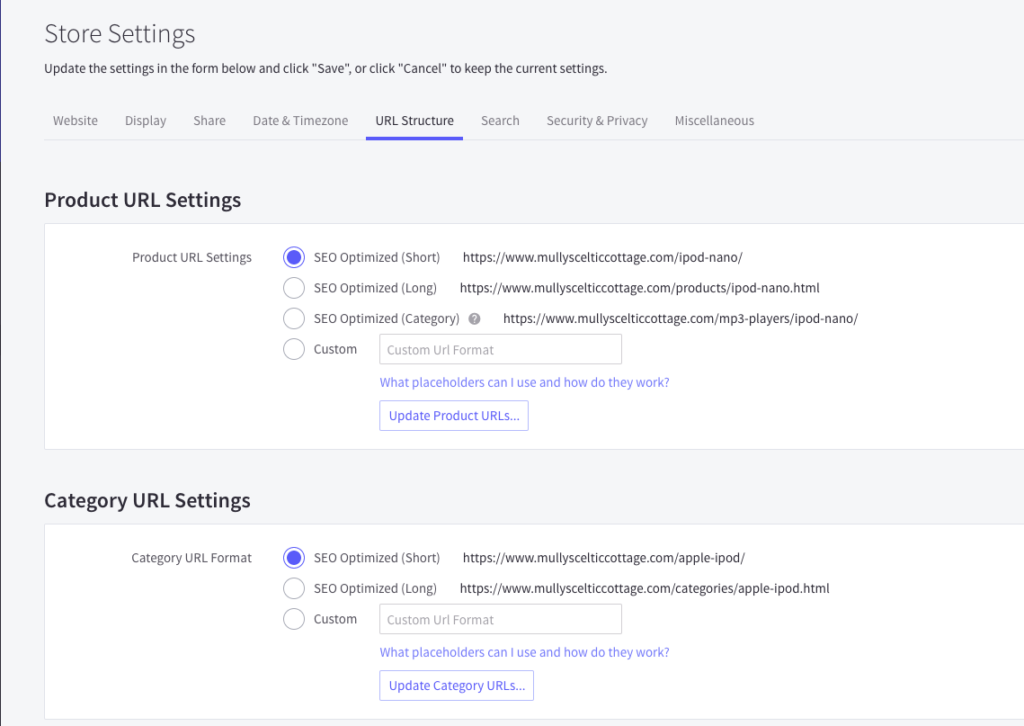Open the Display tab
The height and width of the screenshot is (726, 1024).
146,121
